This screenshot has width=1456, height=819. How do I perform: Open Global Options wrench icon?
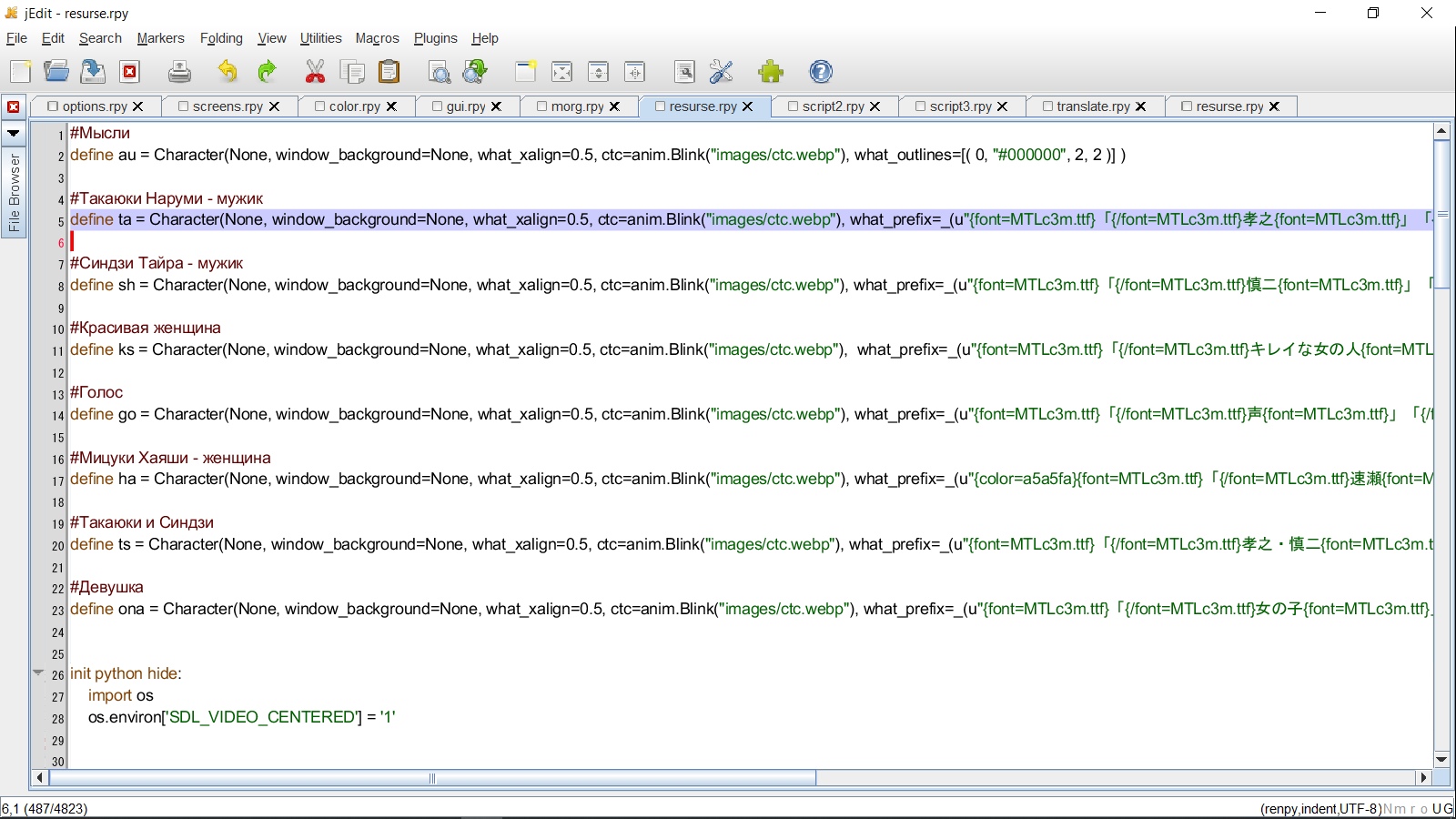721,72
